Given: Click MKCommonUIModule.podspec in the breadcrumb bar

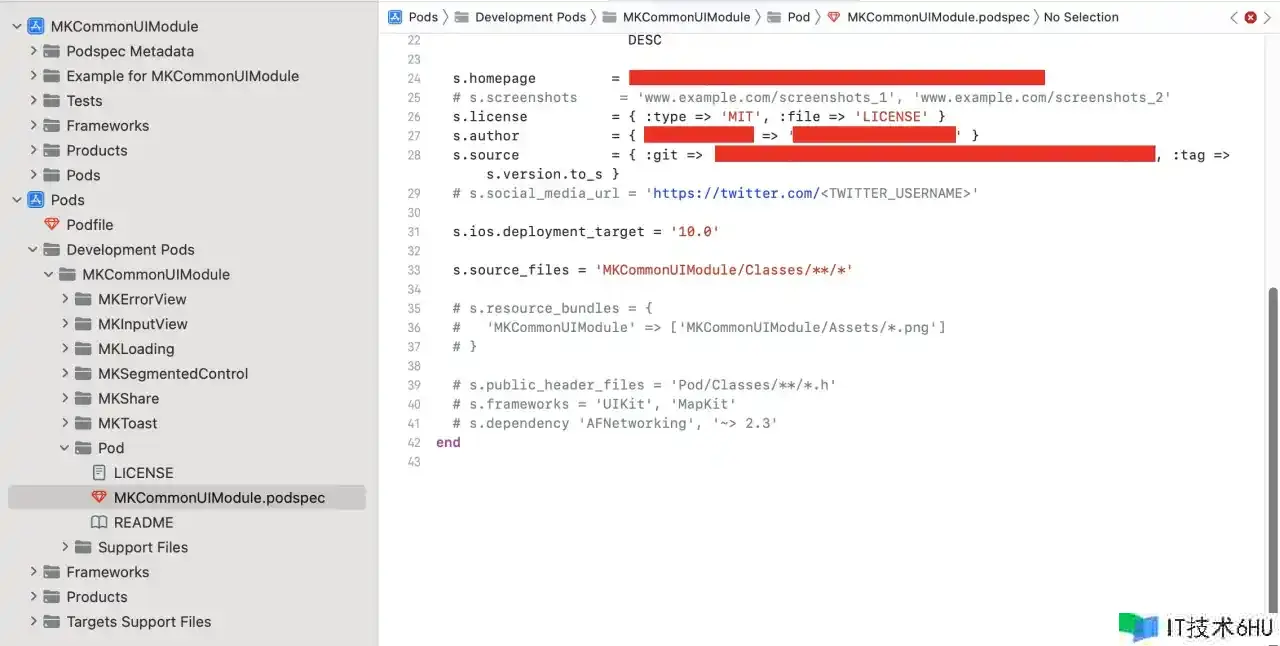Looking at the screenshot, I should pyautogui.click(x=937, y=17).
